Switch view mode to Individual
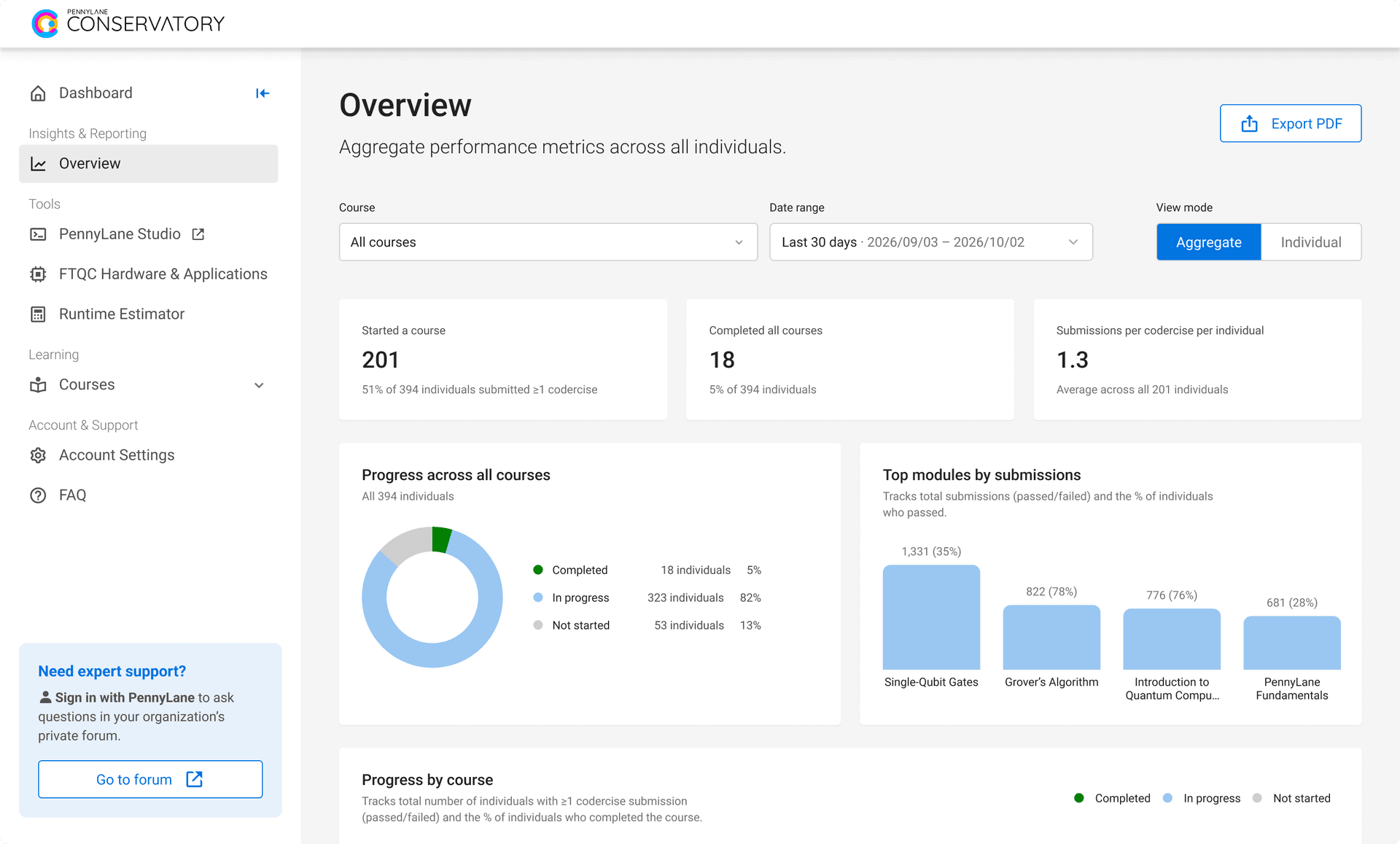The width and height of the screenshot is (1400, 844). click(1311, 242)
